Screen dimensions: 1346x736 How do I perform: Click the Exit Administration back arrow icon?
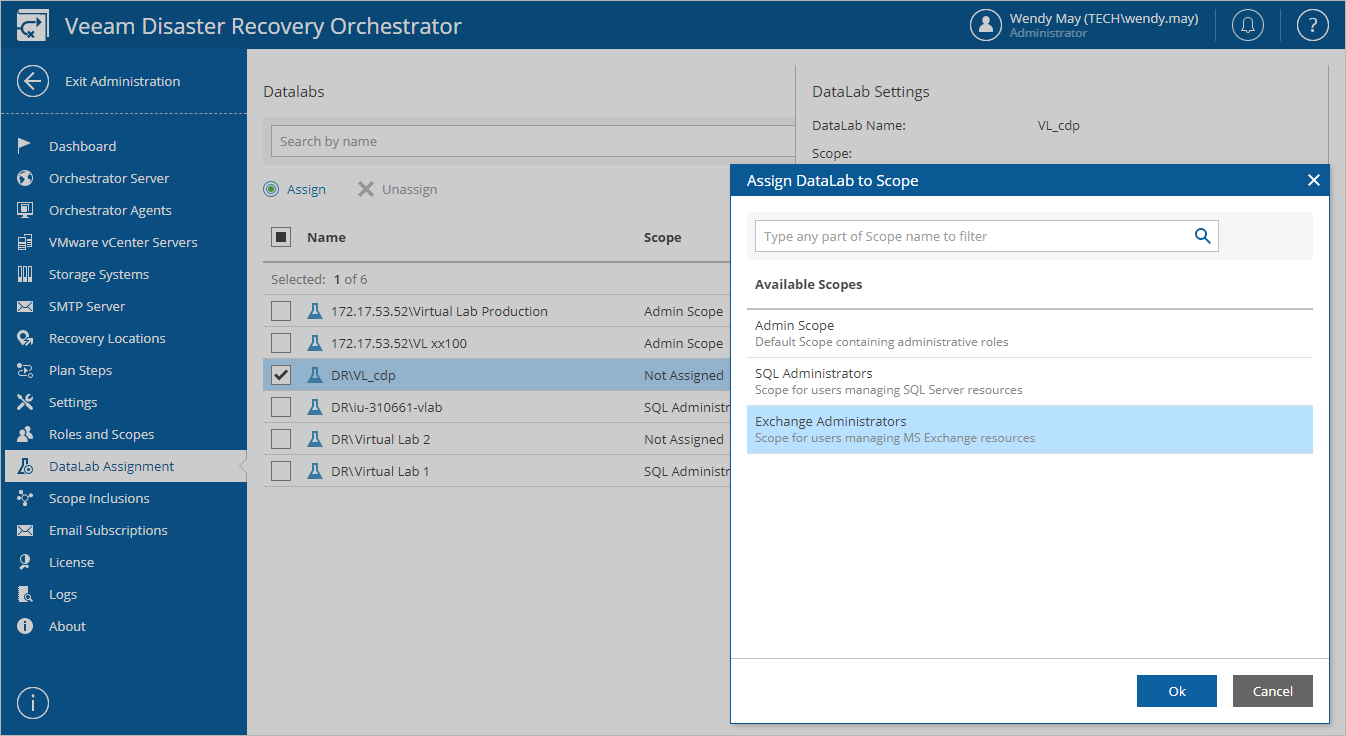[x=33, y=82]
